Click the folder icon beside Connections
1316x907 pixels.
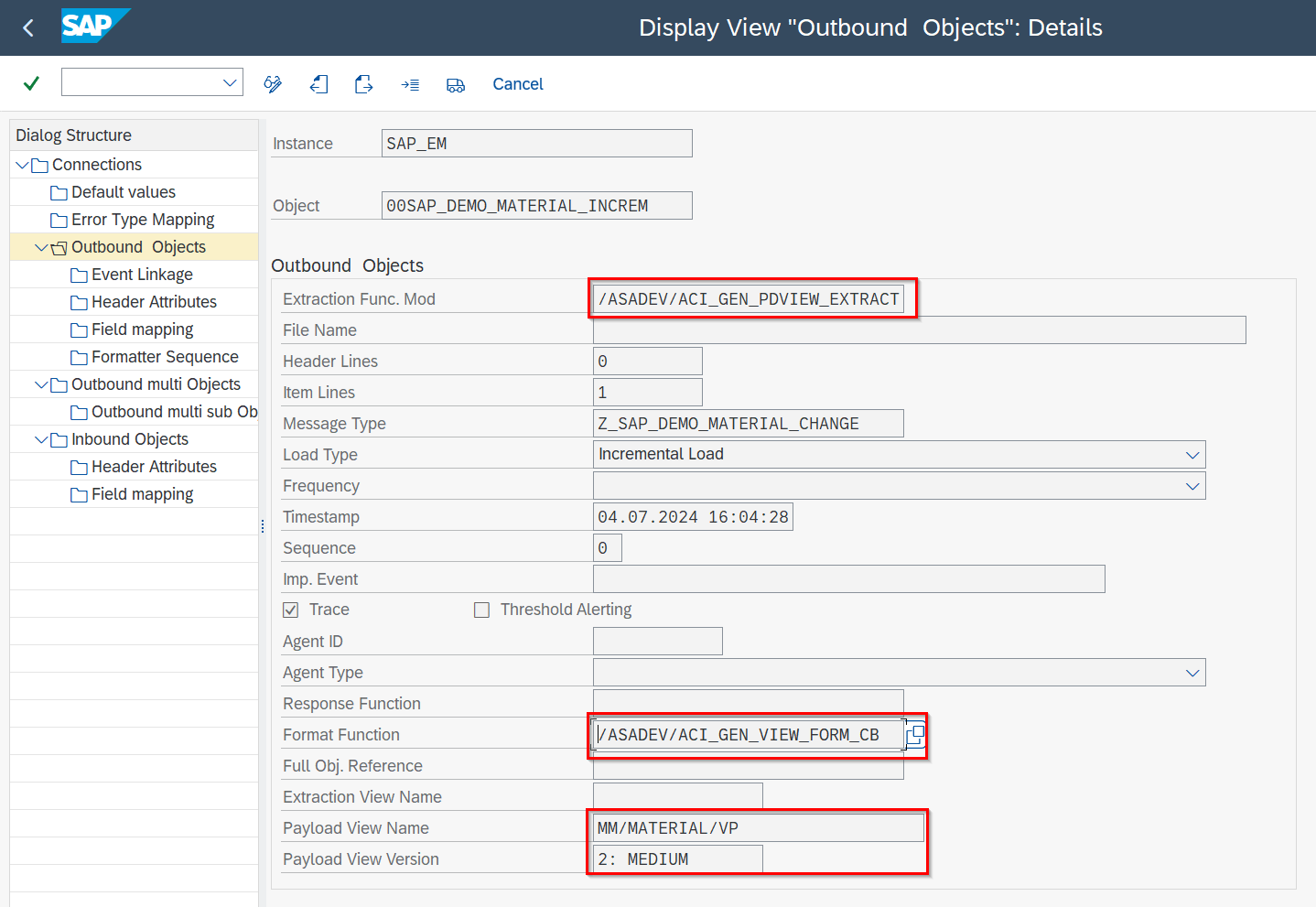(39, 166)
